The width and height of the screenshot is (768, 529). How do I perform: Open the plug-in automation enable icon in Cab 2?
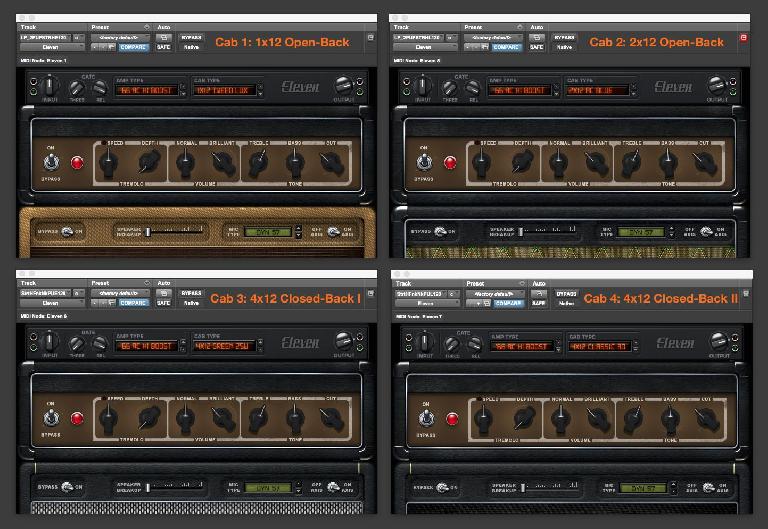(537, 38)
